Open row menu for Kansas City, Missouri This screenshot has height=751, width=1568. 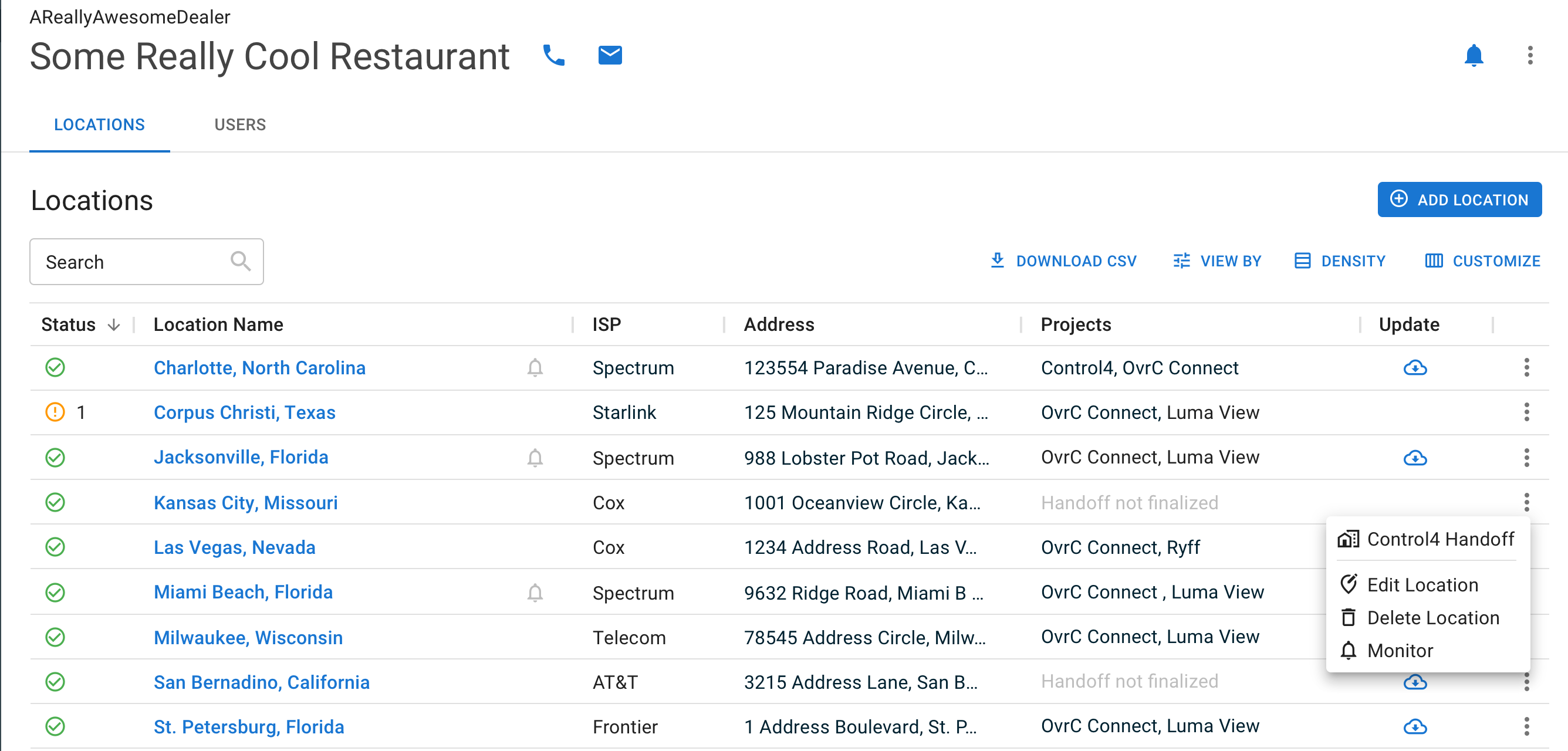tap(1526, 502)
